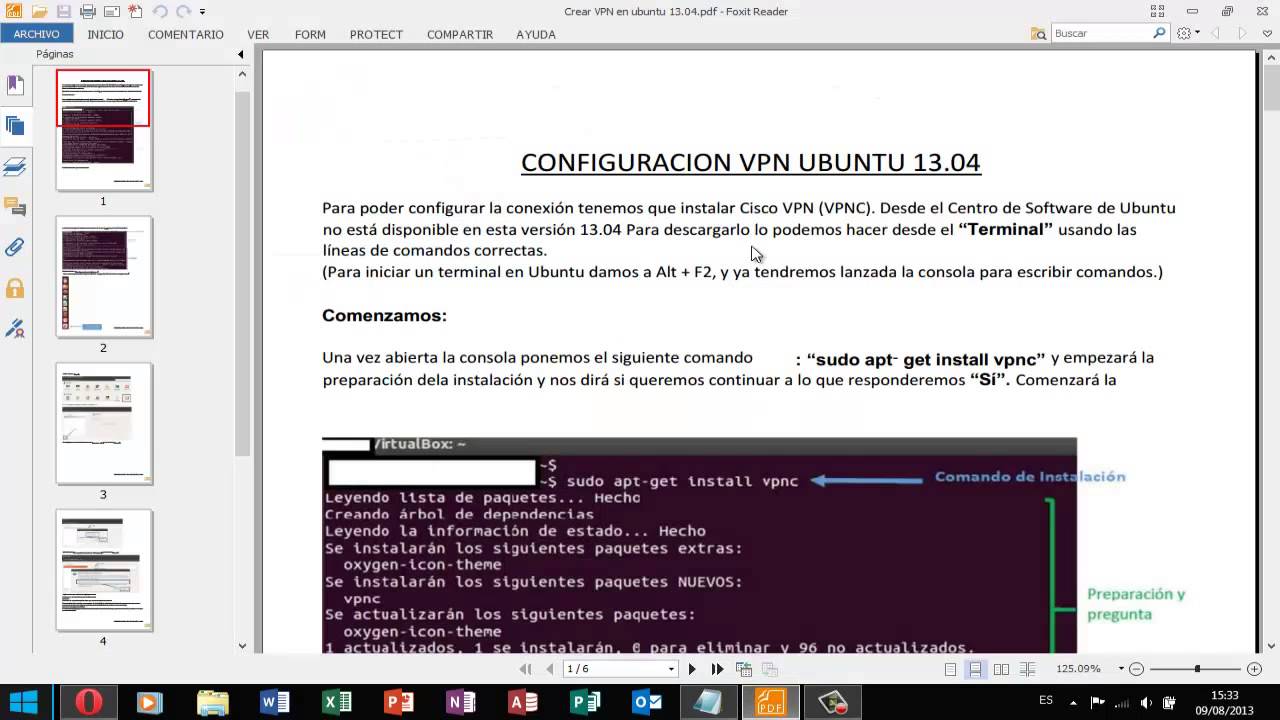Switch to the COMPARTIR ribbon tab
The width and height of the screenshot is (1280, 720).
[460, 34]
